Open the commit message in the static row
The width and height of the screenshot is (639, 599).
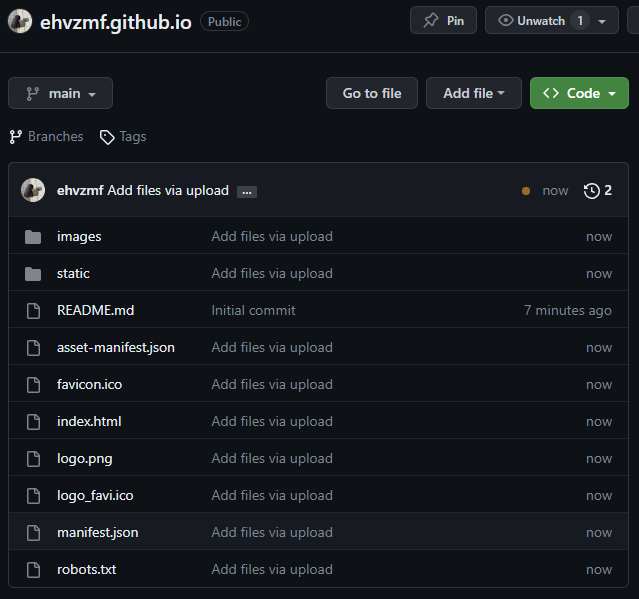pyautogui.click(x=272, y=273)
